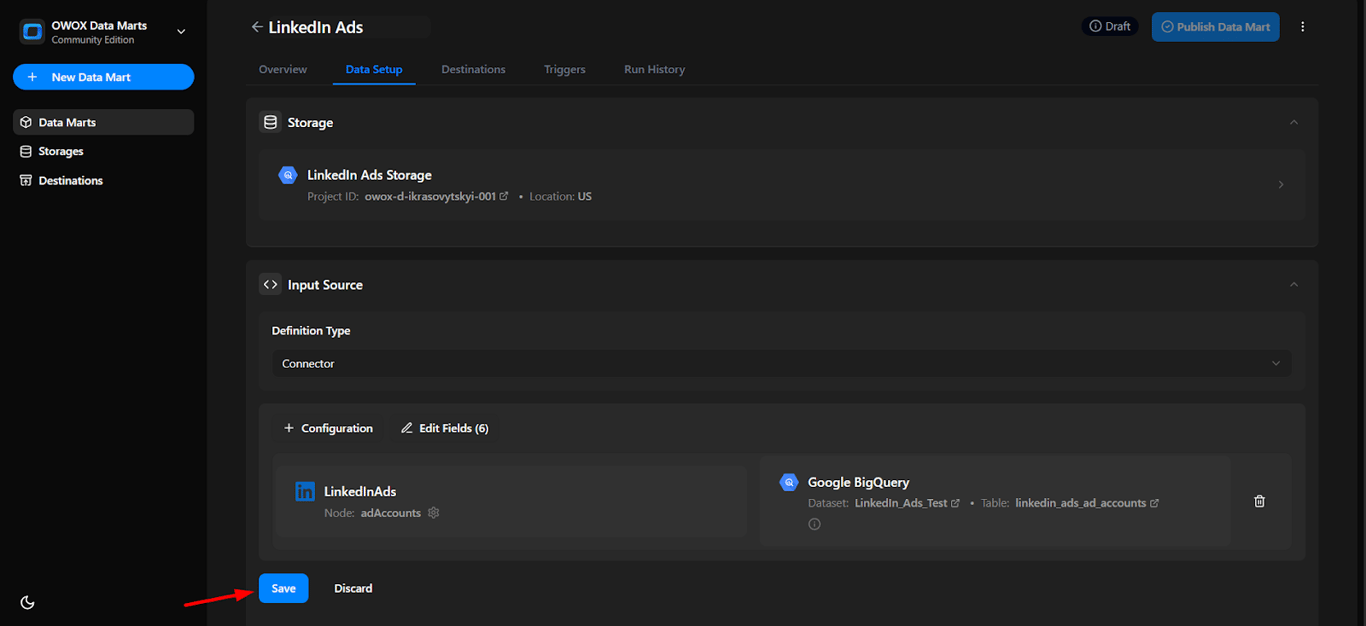Viewport: 1366px width, 626px height.
Task: Open the three-dot more options menu
Action: click(x=1302, y=27)
